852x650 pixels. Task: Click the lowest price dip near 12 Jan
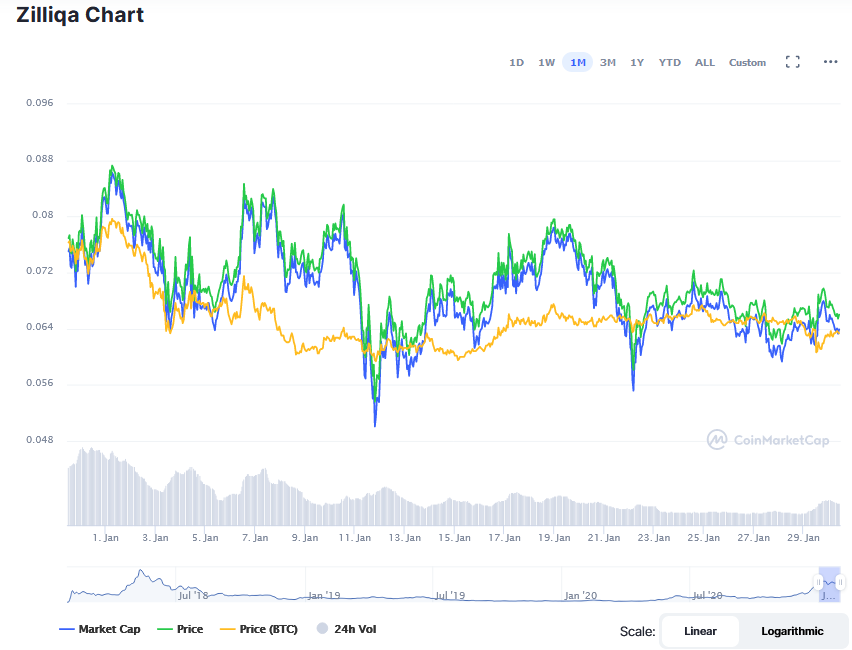(x=375, y=424)
